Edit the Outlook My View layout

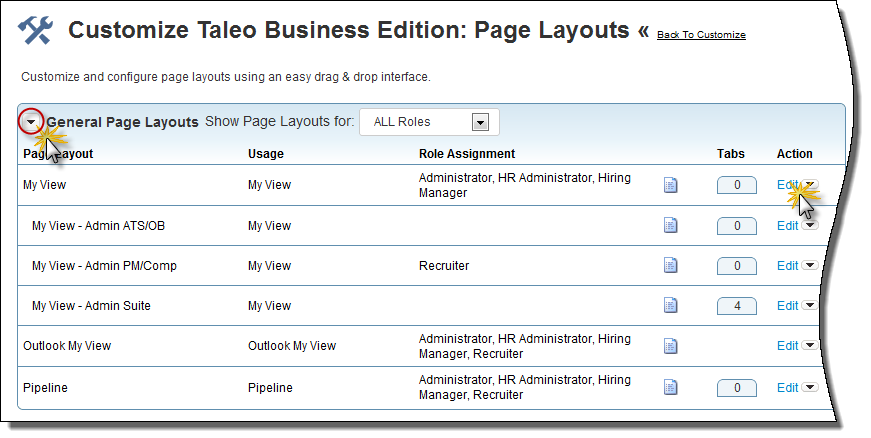(787, 346)
